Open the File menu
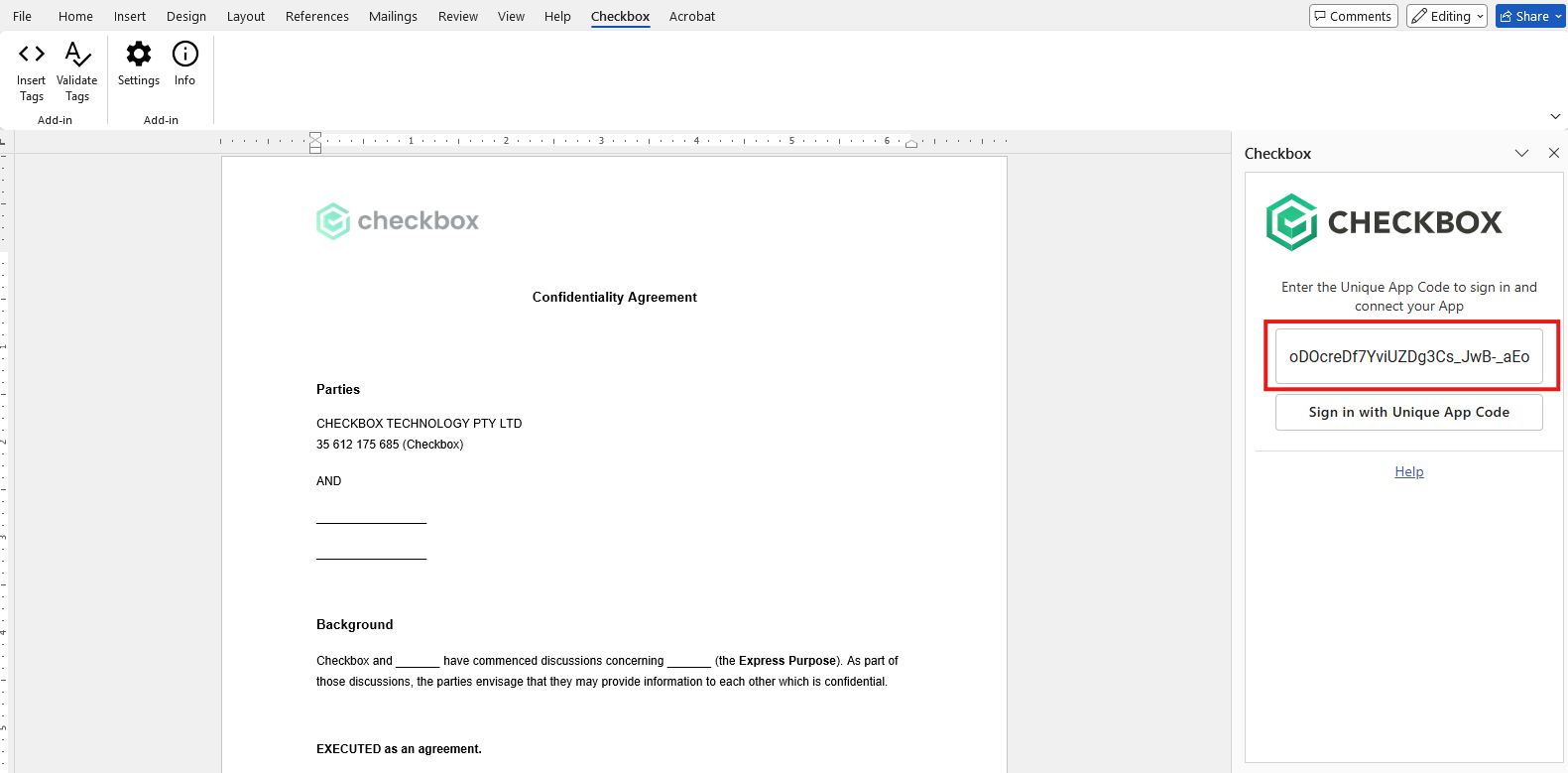The width and height of the screenshot is (1568, 773). point(22,16)
